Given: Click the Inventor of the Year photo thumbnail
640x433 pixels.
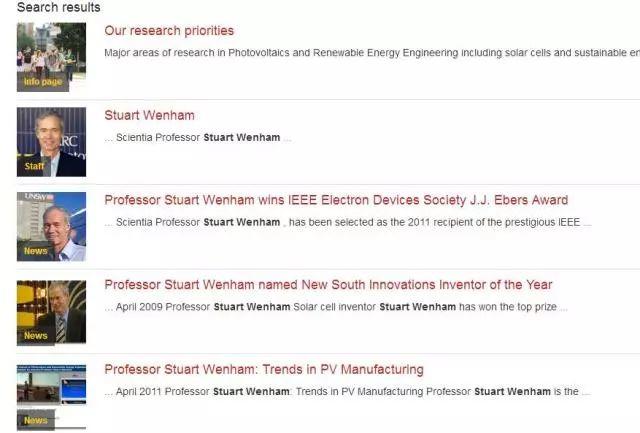Looking at the screenshot, I should (x=51, y=313).
